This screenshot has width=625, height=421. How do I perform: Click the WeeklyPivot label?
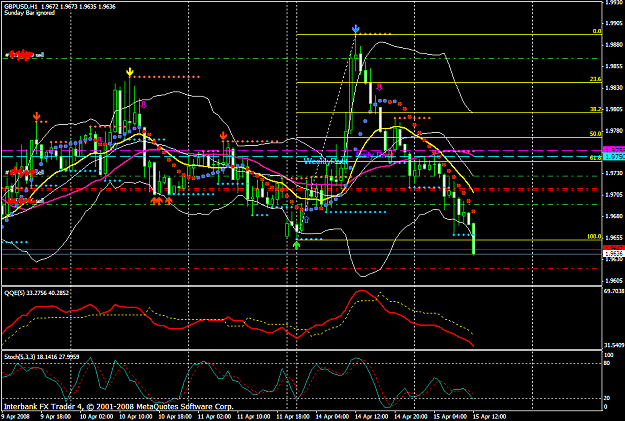[326, 161]
